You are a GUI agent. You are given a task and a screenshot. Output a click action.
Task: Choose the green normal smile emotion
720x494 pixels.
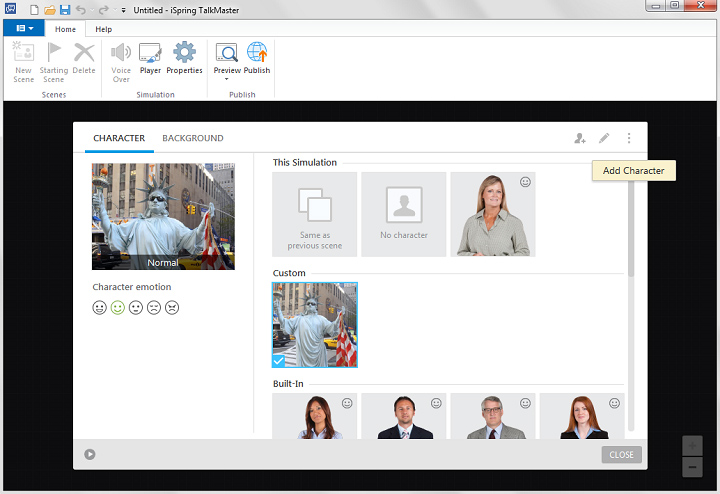(x=118, y=308)
